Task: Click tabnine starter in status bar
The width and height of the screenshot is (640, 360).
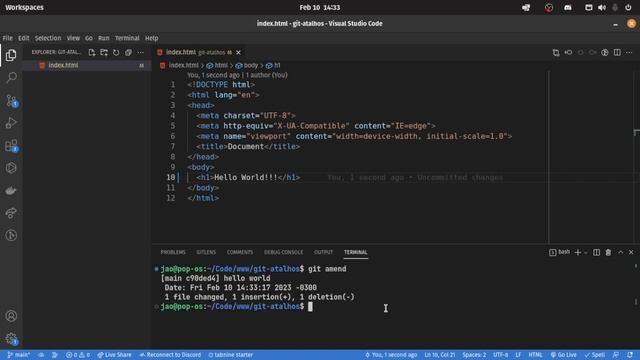Action: pyautogui.click(x=231, y=355)
